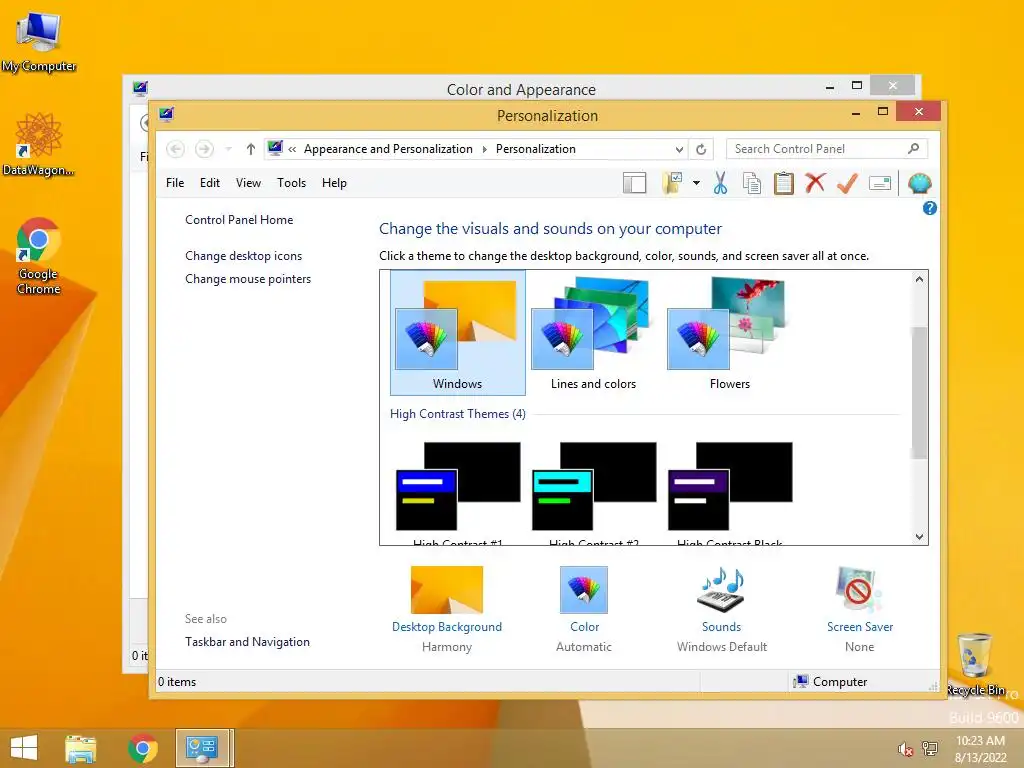Open the Recycle Bin desktop icon
Image resolution: width=1024 pixels, height=768 pixels.
pyautogui.click(x=975, y=665)
